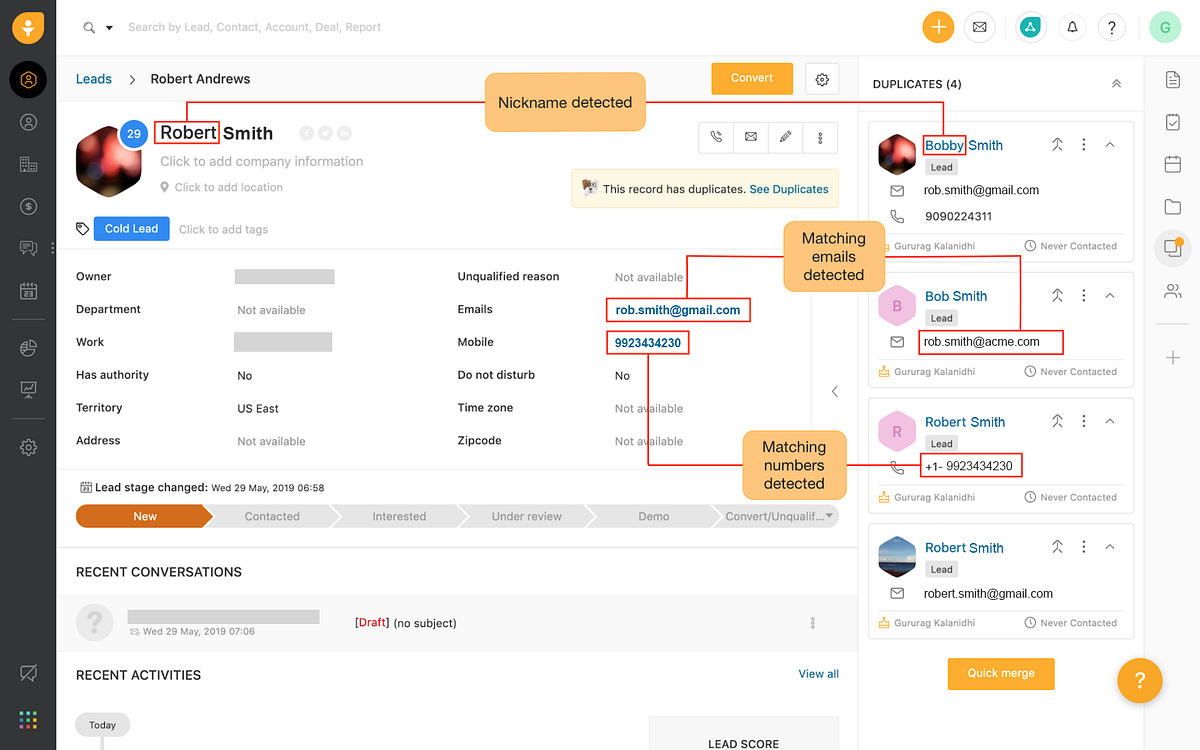Set lead stage to Contacted

point(272,516)
